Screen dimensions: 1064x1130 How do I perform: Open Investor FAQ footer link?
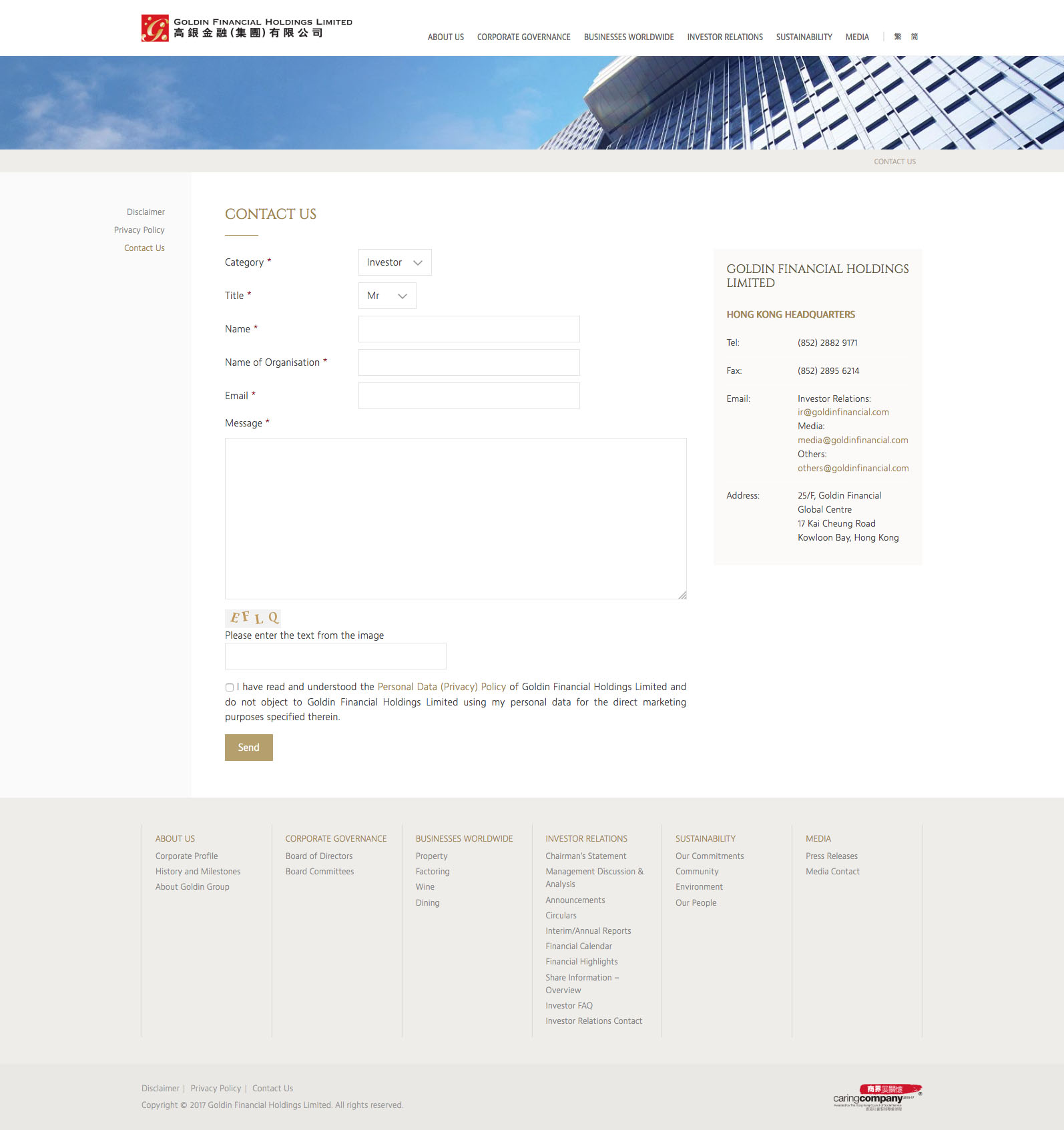coord(569,1006)
